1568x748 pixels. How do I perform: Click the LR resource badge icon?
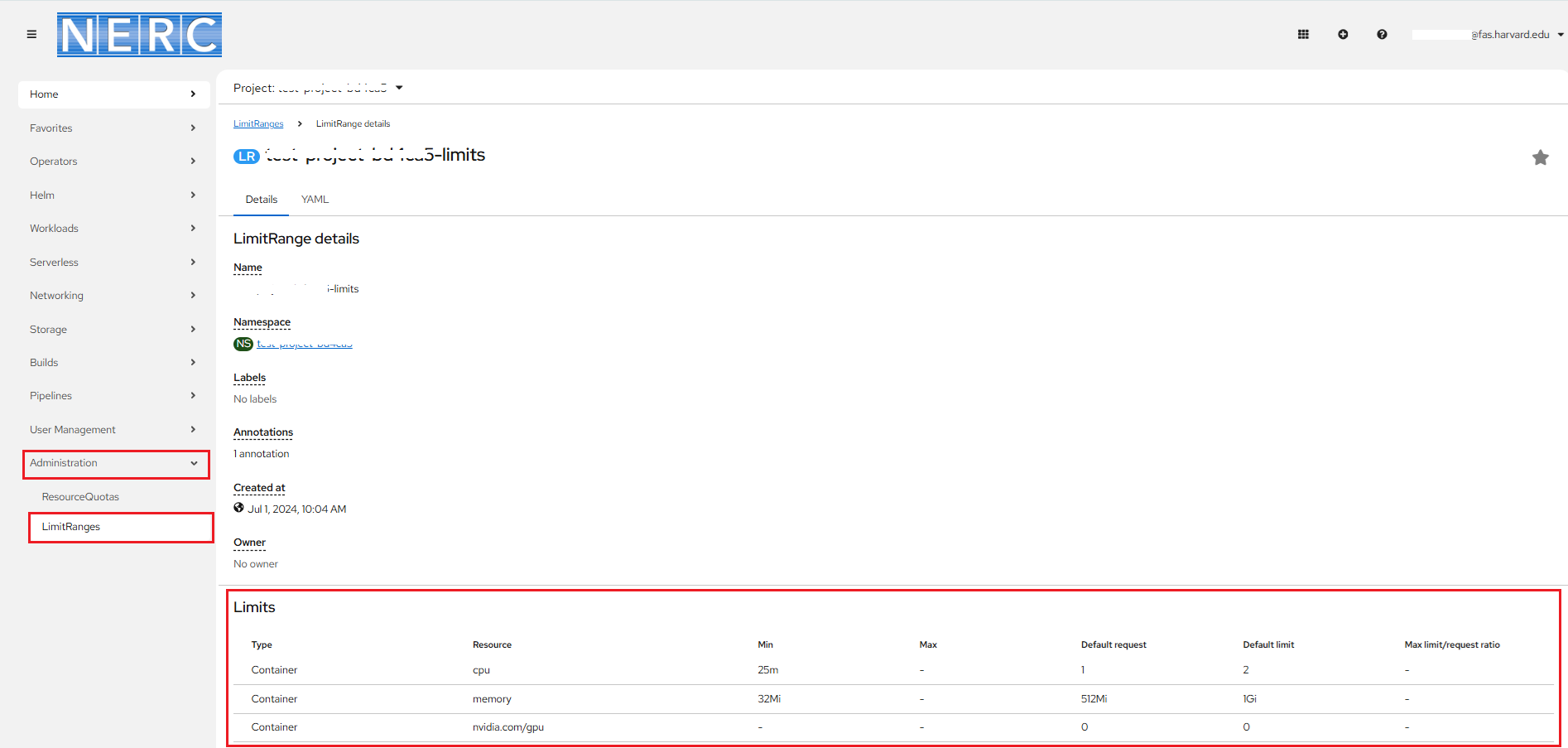(247, 157)
